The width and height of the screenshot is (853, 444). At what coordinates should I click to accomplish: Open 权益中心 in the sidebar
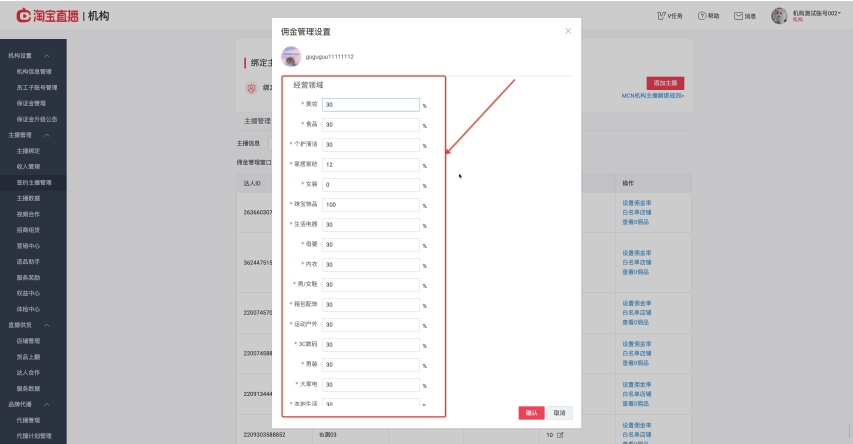click(28, 293)
